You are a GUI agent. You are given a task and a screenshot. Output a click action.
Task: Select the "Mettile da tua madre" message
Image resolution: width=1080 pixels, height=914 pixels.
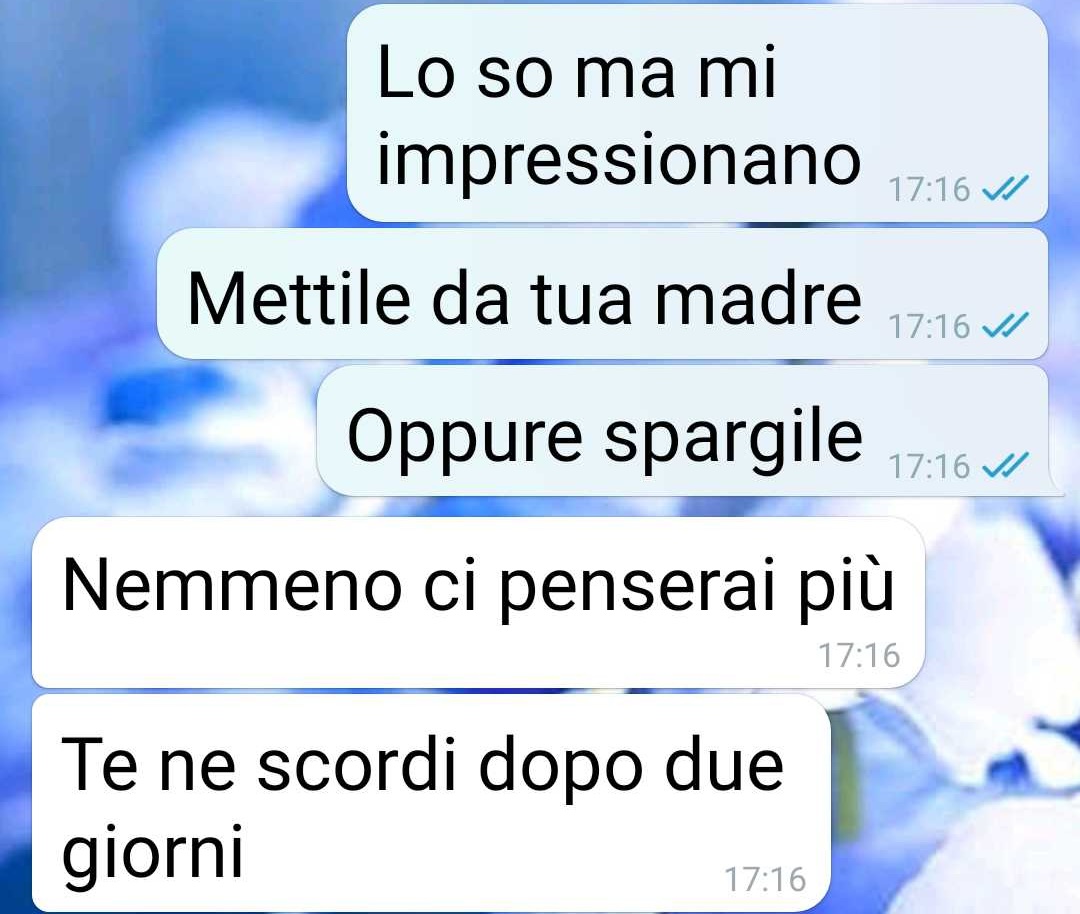pyautogui.click(x=603, y=294)
